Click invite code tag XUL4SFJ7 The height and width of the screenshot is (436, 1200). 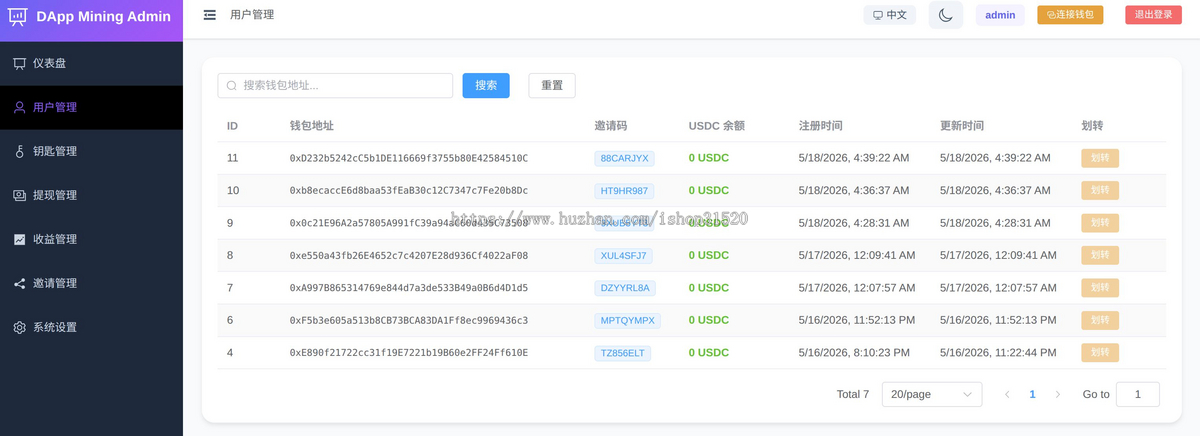pyautogui.click(x=623, y=255)
